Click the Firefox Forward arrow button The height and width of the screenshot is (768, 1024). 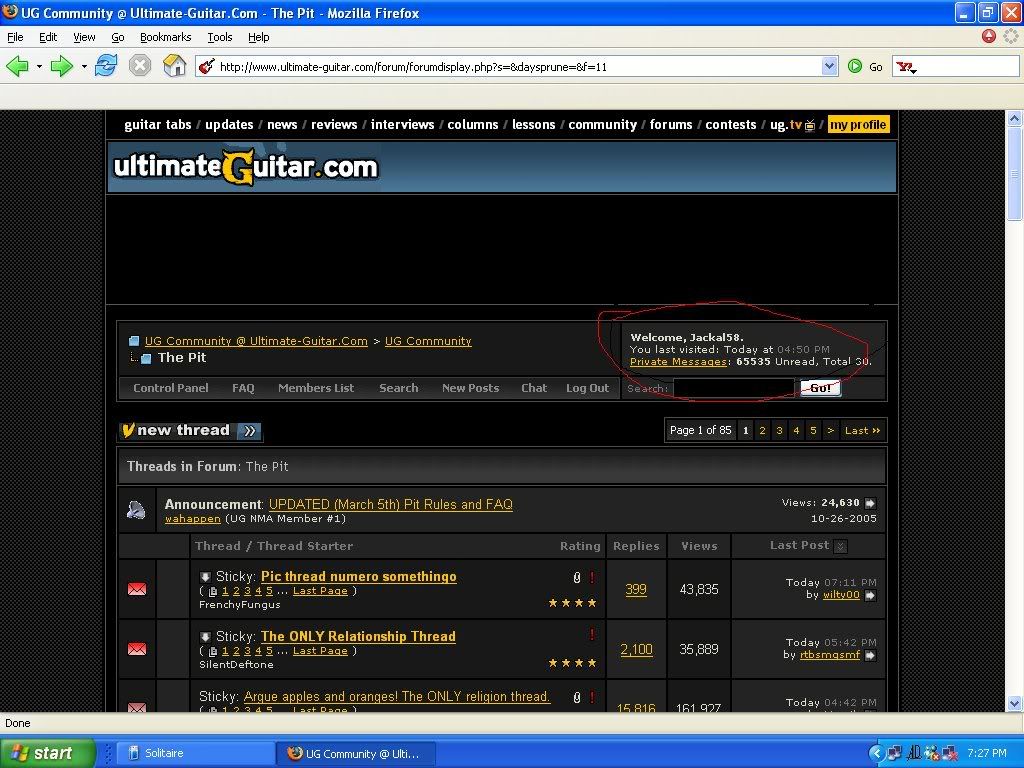pyautogui.click(x=62, y=66)
